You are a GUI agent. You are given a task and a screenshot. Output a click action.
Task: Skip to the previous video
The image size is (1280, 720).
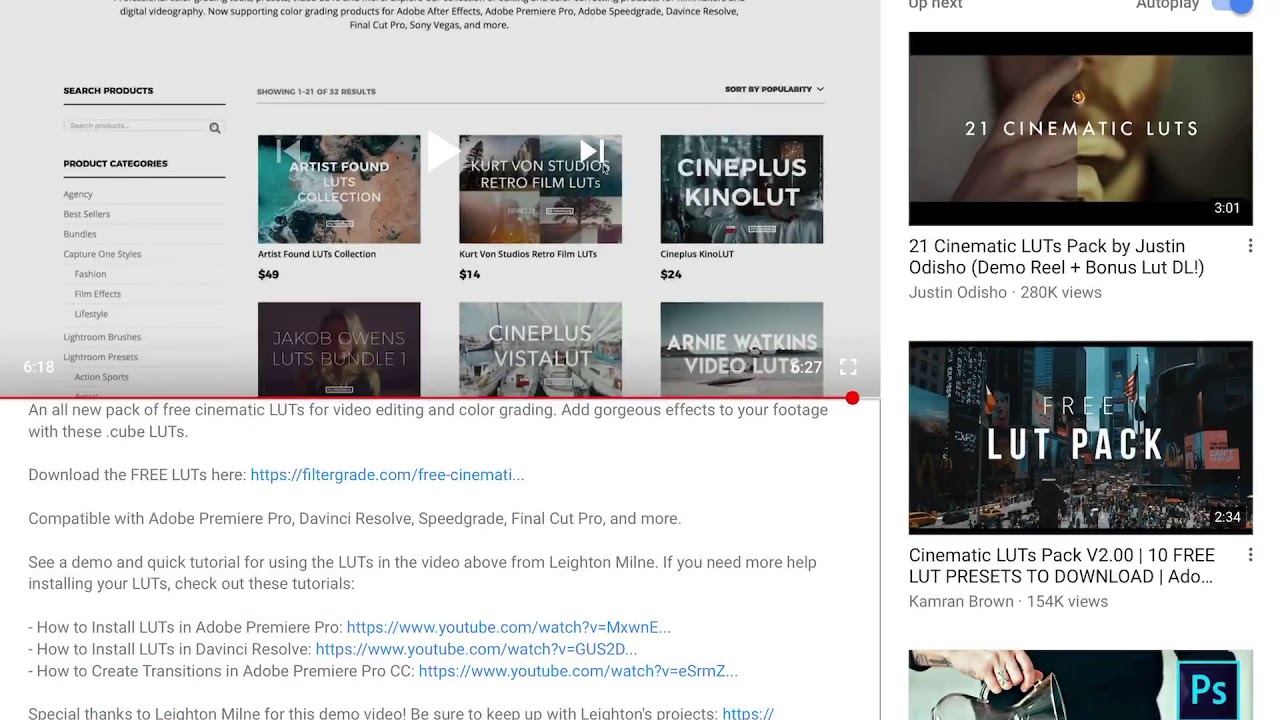(288, 152)
